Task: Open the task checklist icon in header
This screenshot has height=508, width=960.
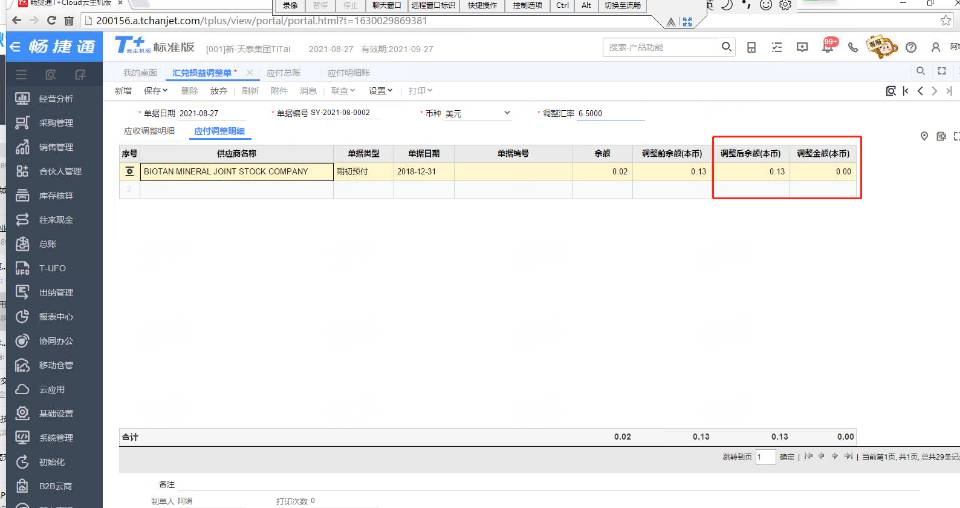Action: 777,47
